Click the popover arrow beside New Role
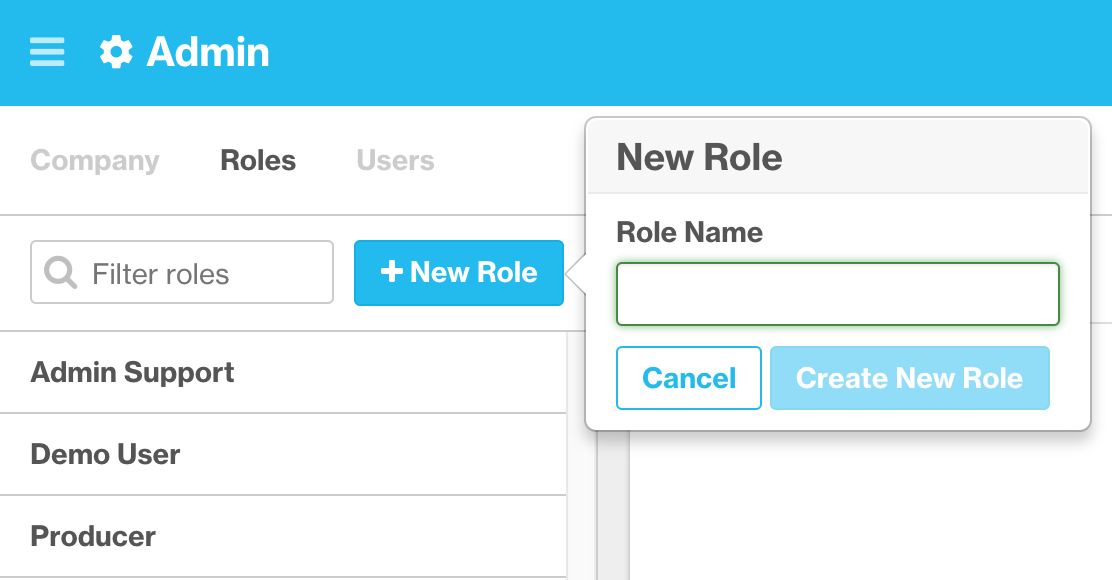Viewport: 1112px width, 580px height. 577,273
